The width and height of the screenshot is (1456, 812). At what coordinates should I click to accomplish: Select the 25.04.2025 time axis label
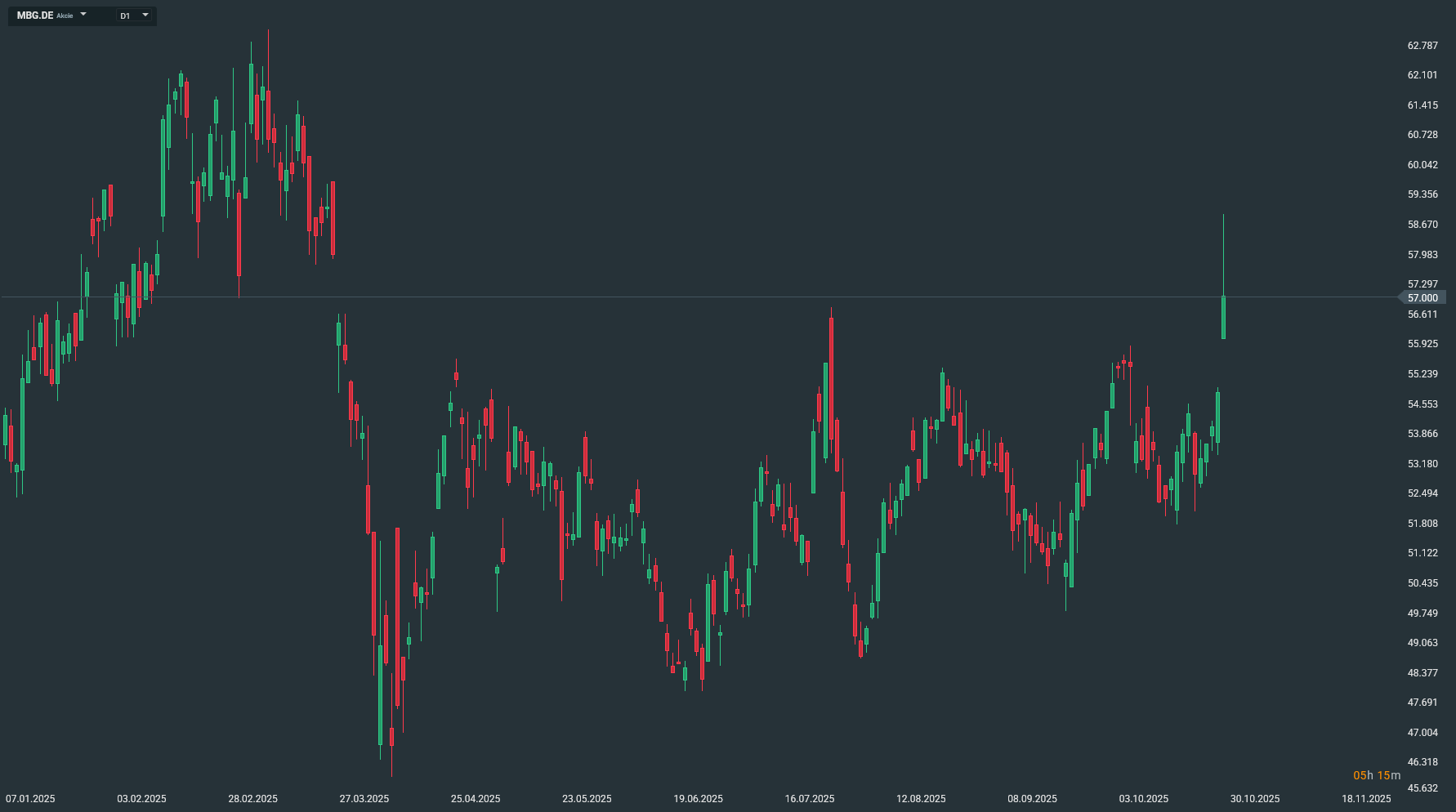click(476, 799)
